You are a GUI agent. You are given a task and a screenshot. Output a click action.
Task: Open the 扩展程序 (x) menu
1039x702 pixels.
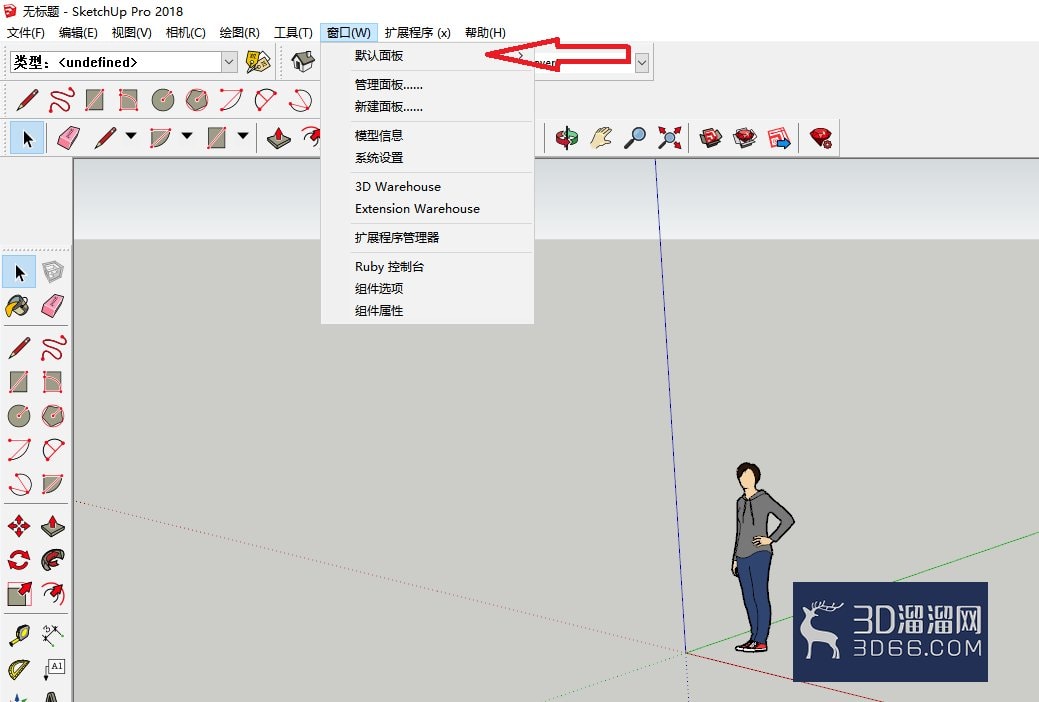coord(417,32)
